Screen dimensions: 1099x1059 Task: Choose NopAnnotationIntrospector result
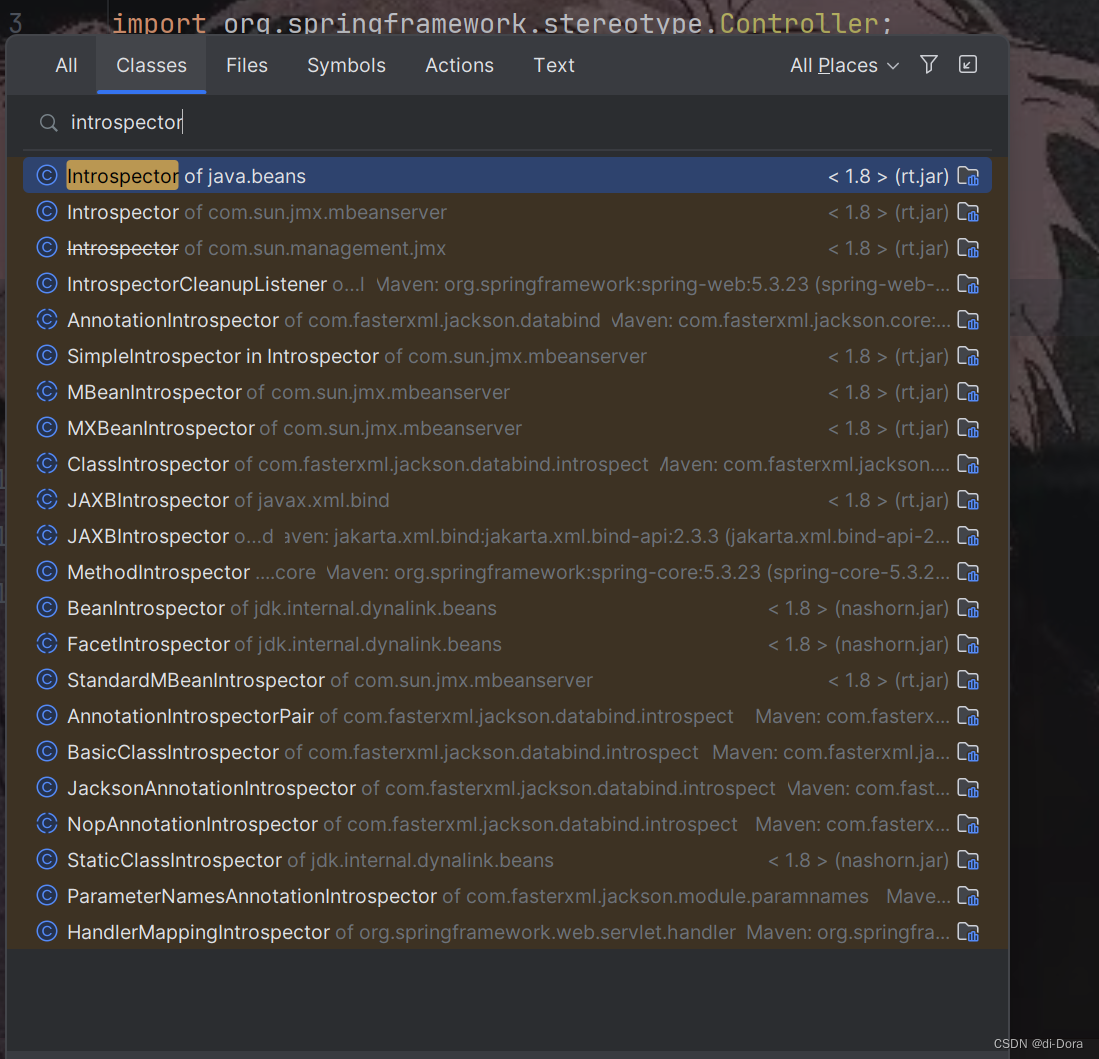coord(507,824)
